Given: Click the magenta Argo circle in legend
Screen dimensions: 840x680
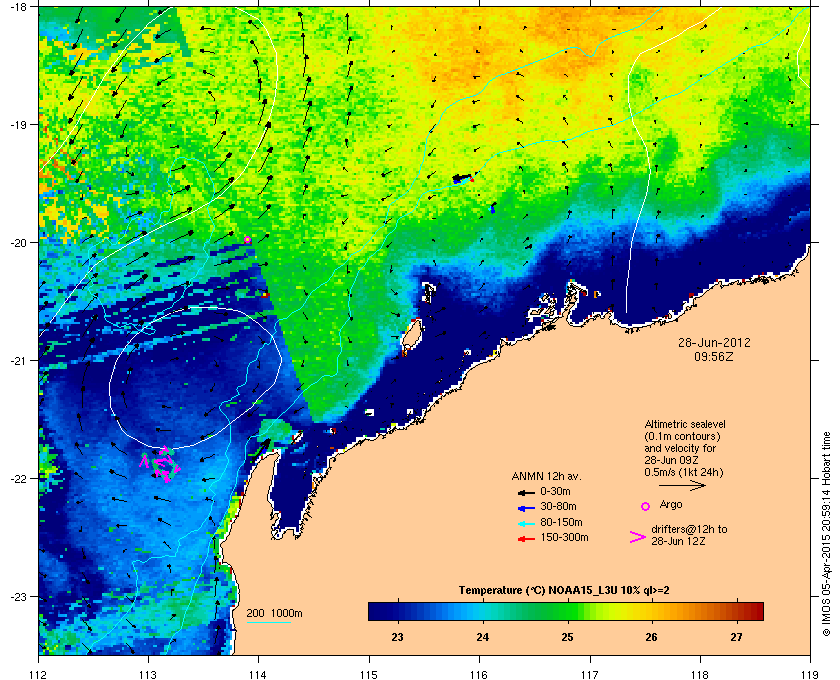Looking at the screenshot, I should point(646,506).
